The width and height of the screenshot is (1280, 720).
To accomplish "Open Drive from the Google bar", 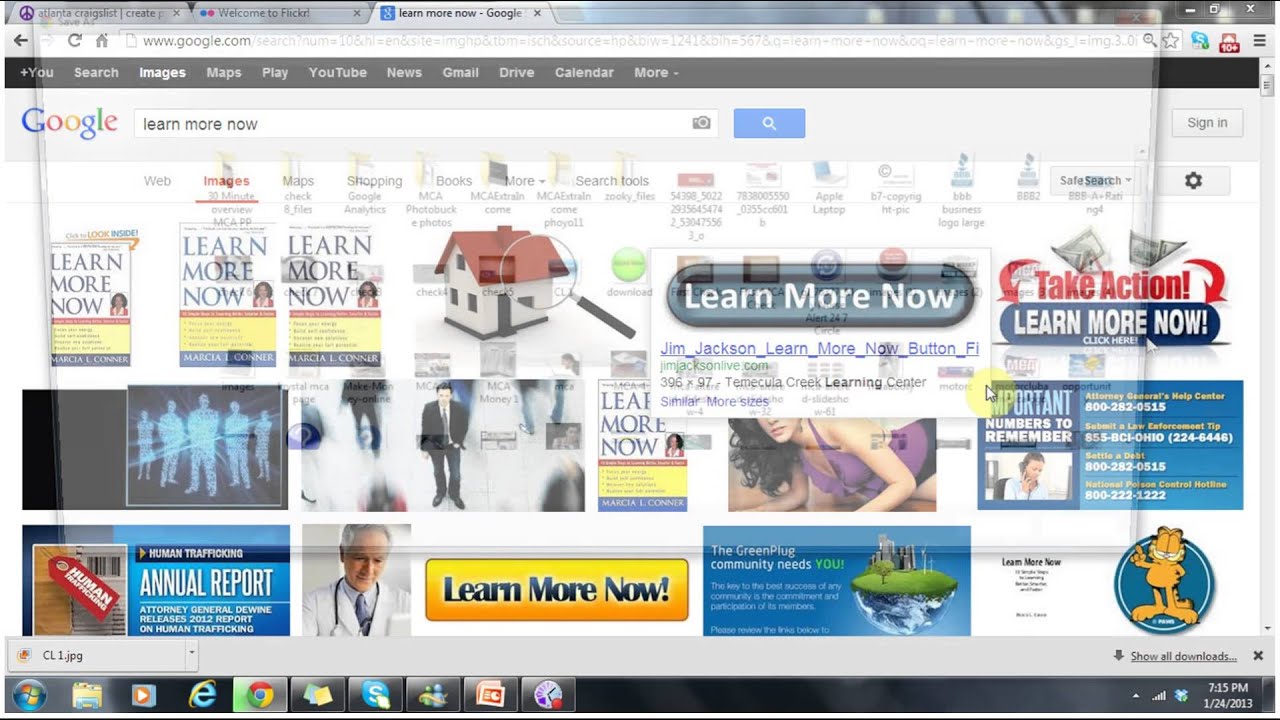I will (516, 72).
